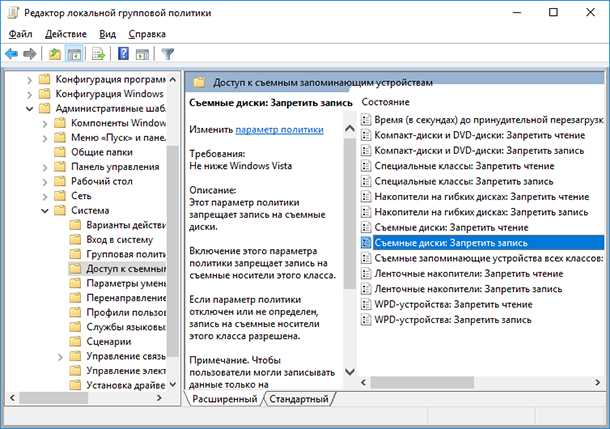Open the Действие menu
This screenshot has height=429, width=610.
[66, 34]
